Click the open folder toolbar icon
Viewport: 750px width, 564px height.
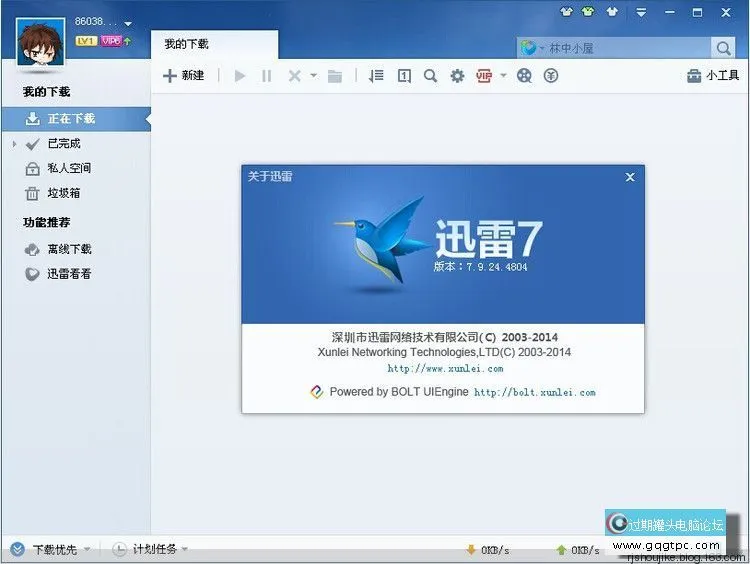pyautogui.click(x=335, y=76)
